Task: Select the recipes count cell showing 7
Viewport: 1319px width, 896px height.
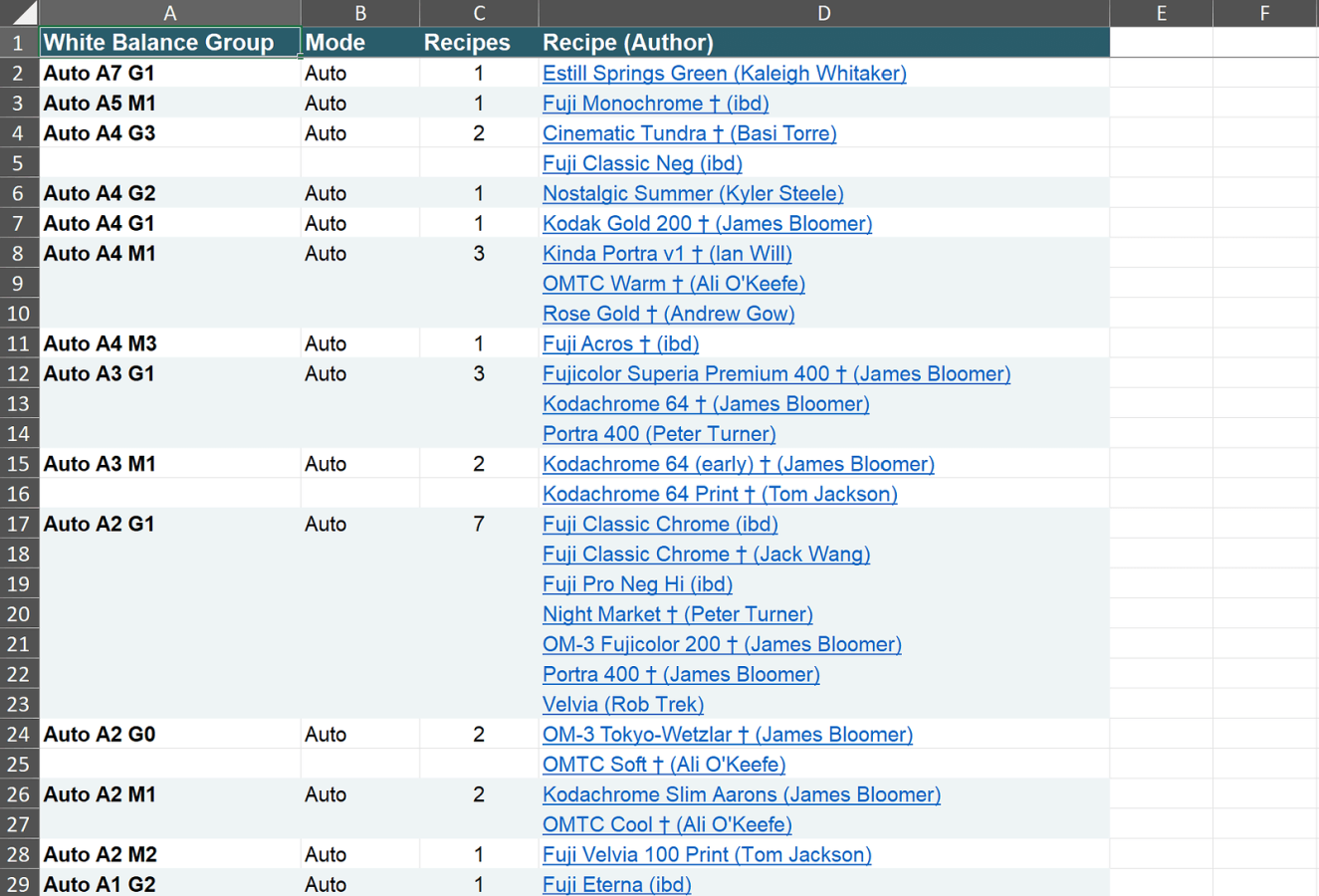Action: click(479, 524)
